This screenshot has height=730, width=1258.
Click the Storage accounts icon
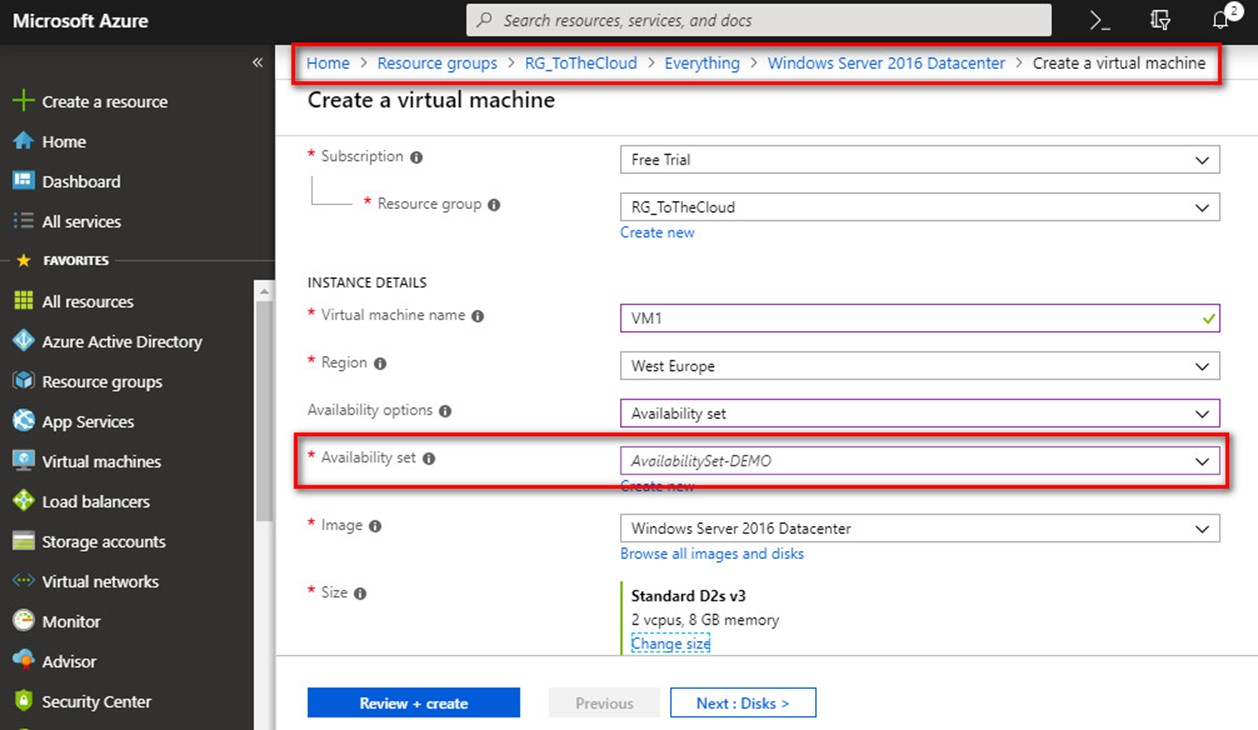click(x=23, y=541)
